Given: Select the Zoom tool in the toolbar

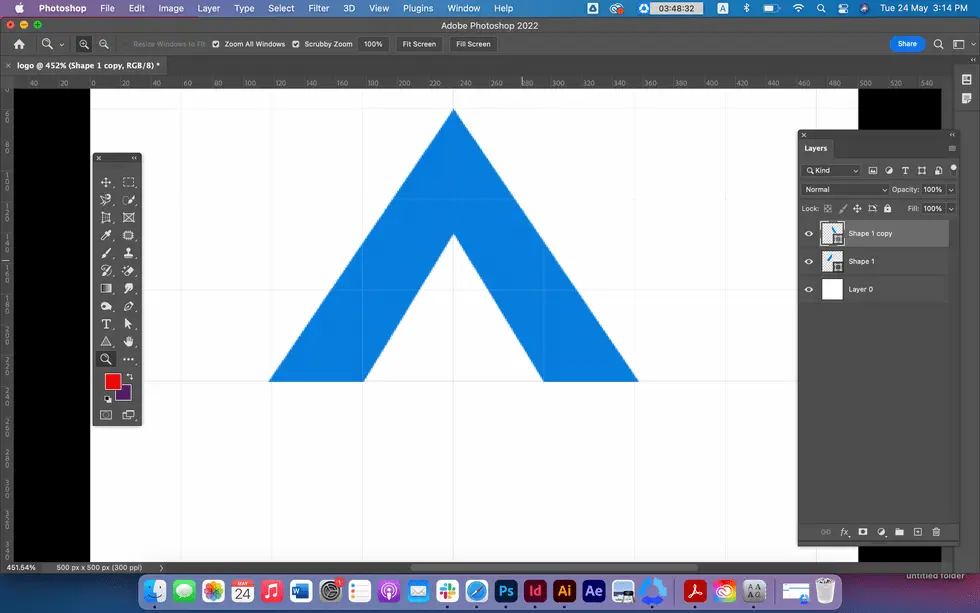Looking at the screenshot, I should (x=105, y=358).
